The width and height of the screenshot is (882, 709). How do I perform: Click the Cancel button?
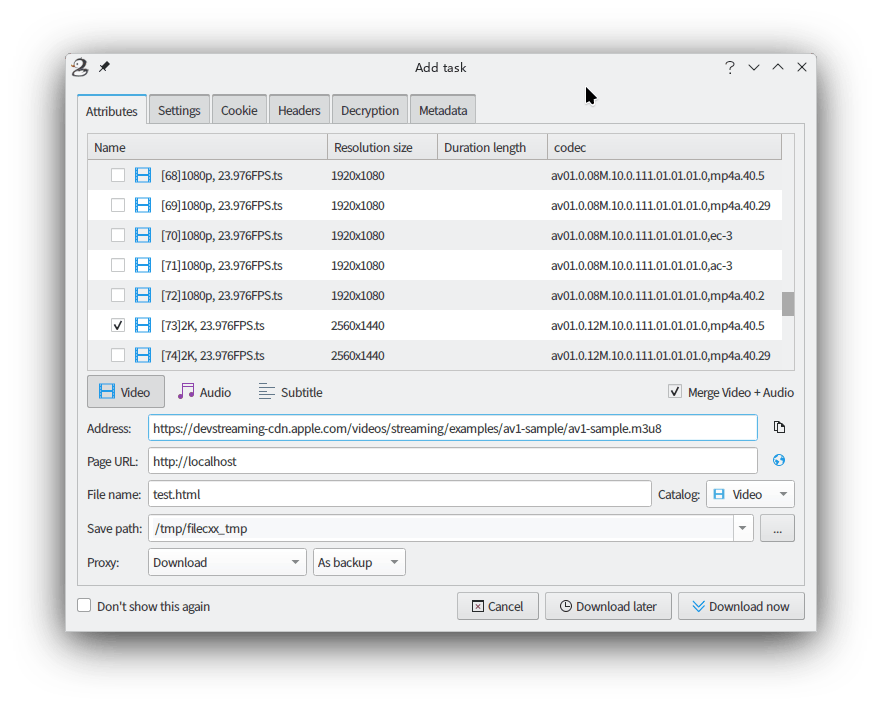tap(497, 606)
